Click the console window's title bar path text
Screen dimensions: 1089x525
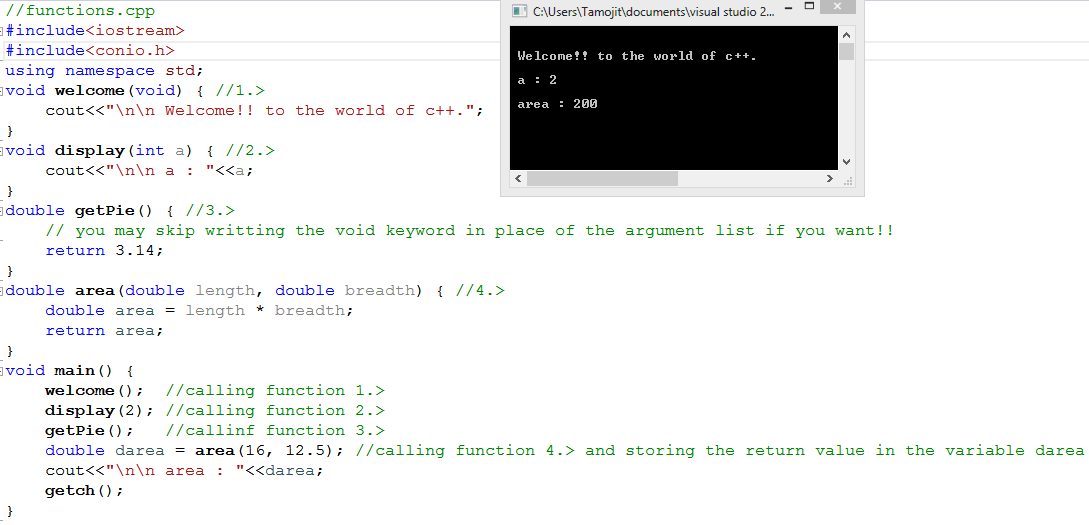click(x=653, y=11)
